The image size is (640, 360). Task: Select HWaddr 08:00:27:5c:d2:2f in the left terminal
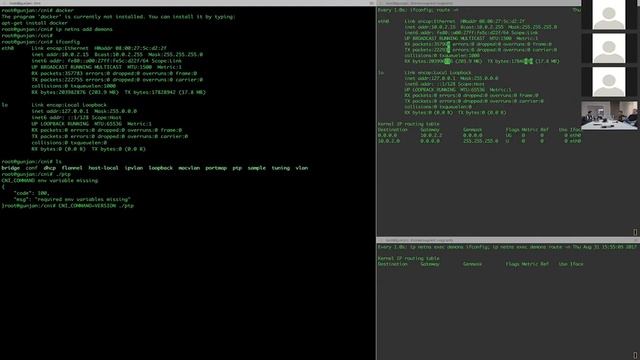130,48
